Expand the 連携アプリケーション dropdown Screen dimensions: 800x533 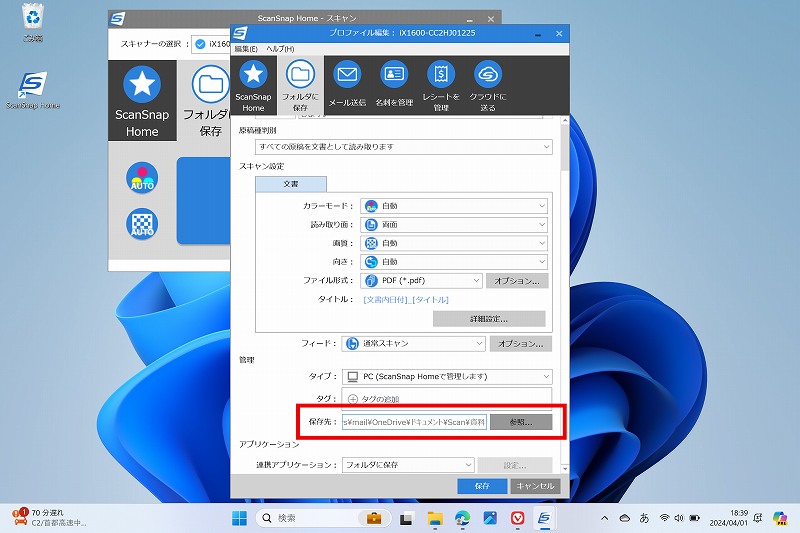point(407,465)
